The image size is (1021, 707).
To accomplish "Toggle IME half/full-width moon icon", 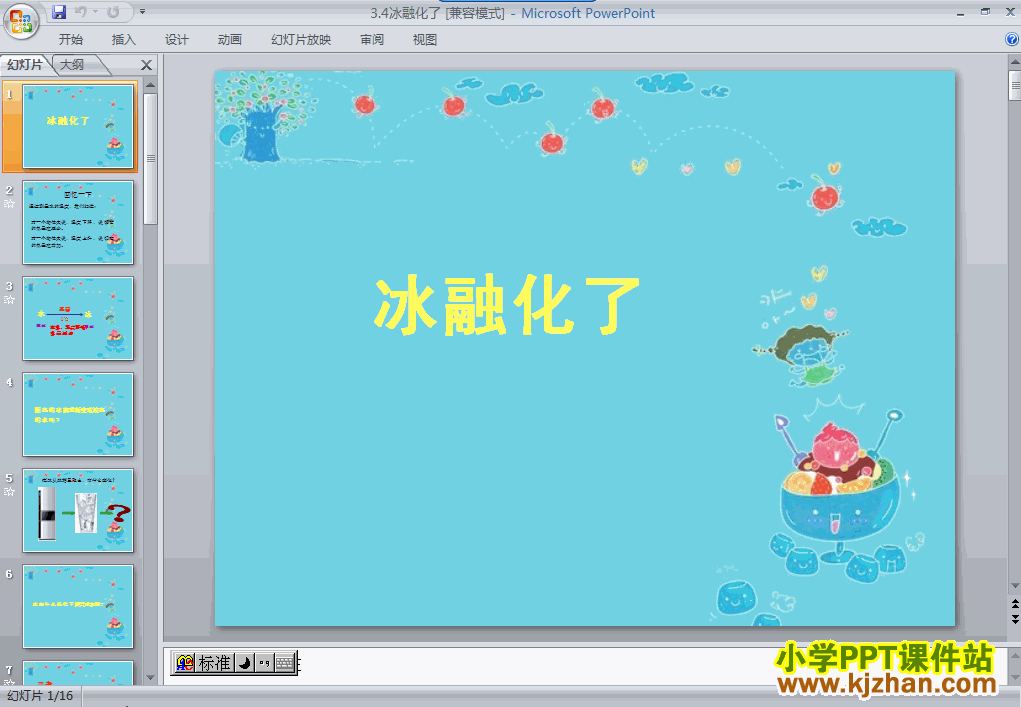I will point(244,663).
